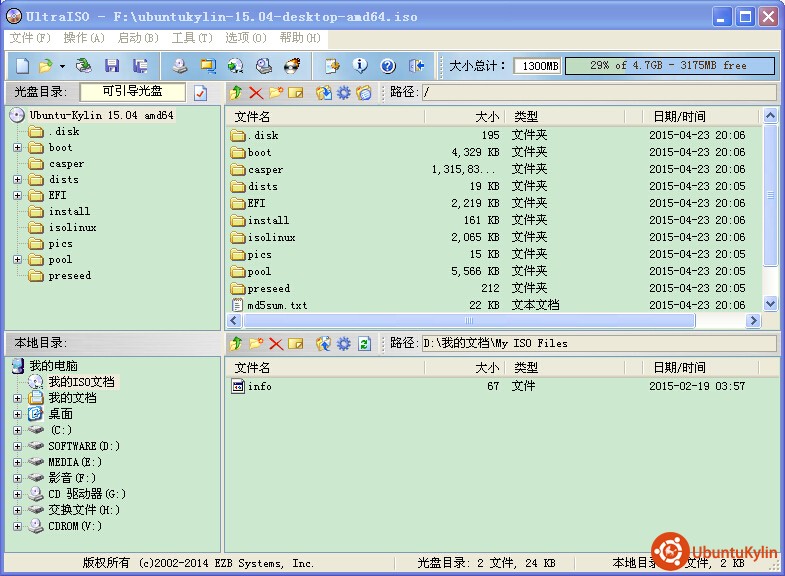Screen dimensions: 785x576
Task: Expand 桌面 node in local tree
Action: click(18, 414)
